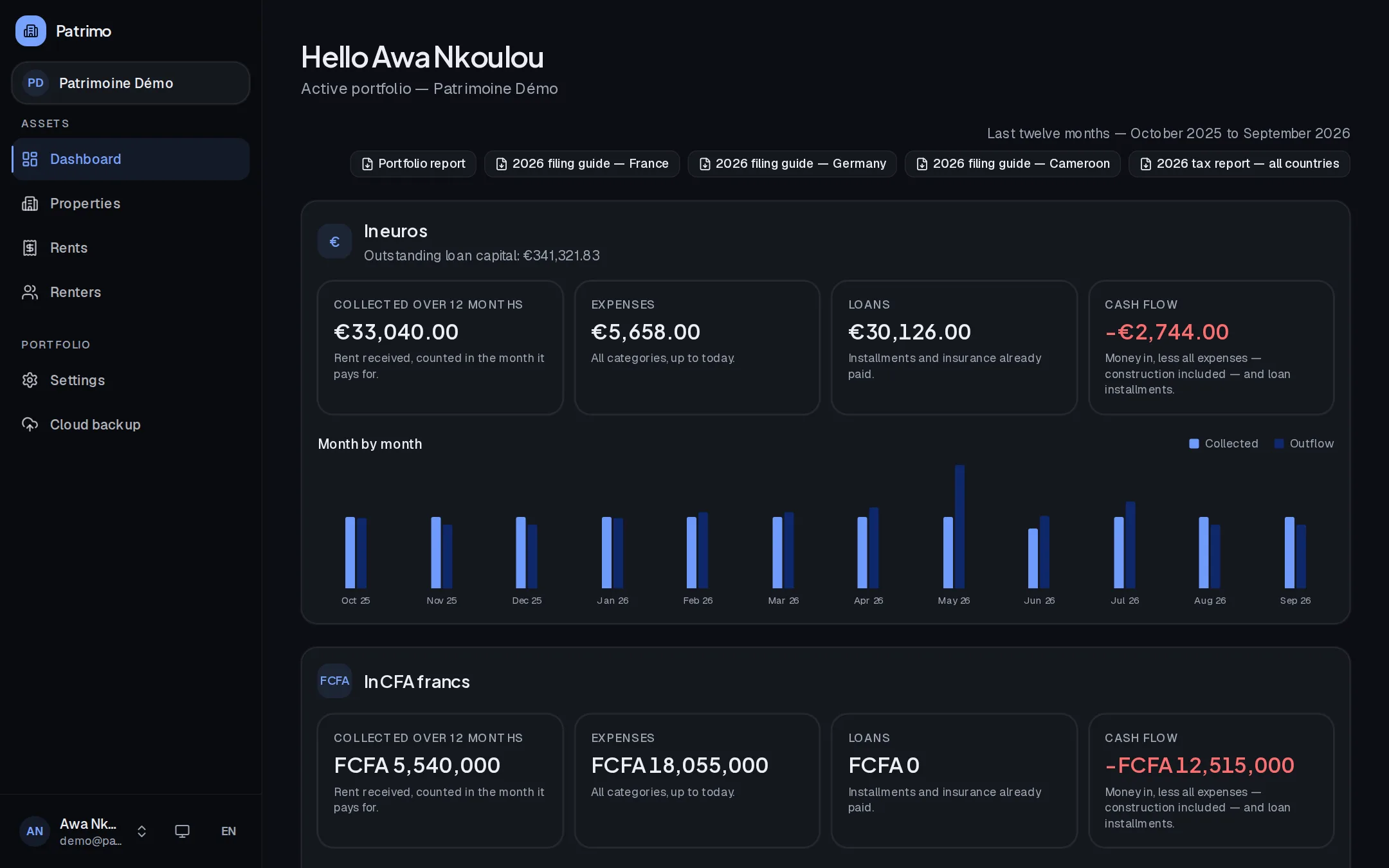Click the €5,658.00 expenses value
The width and height of the screenshot is (1389, 868).
(646, 332)
